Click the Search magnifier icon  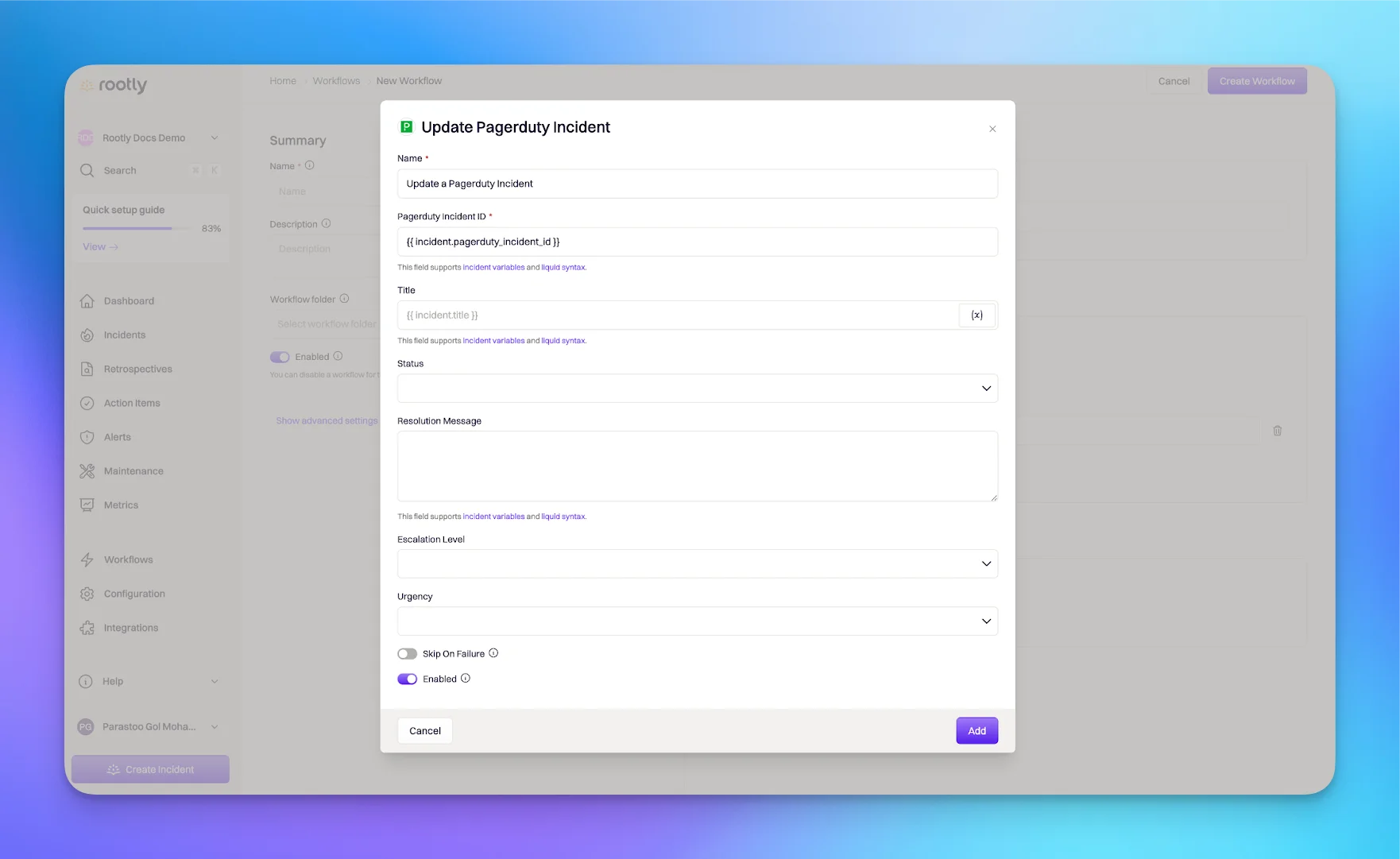[87, 171]
